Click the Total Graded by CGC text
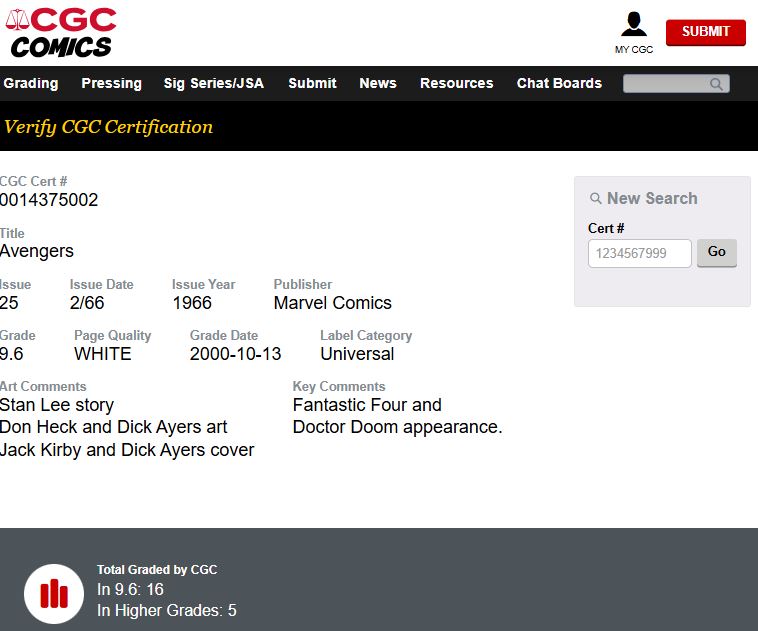 coord(157,570)
